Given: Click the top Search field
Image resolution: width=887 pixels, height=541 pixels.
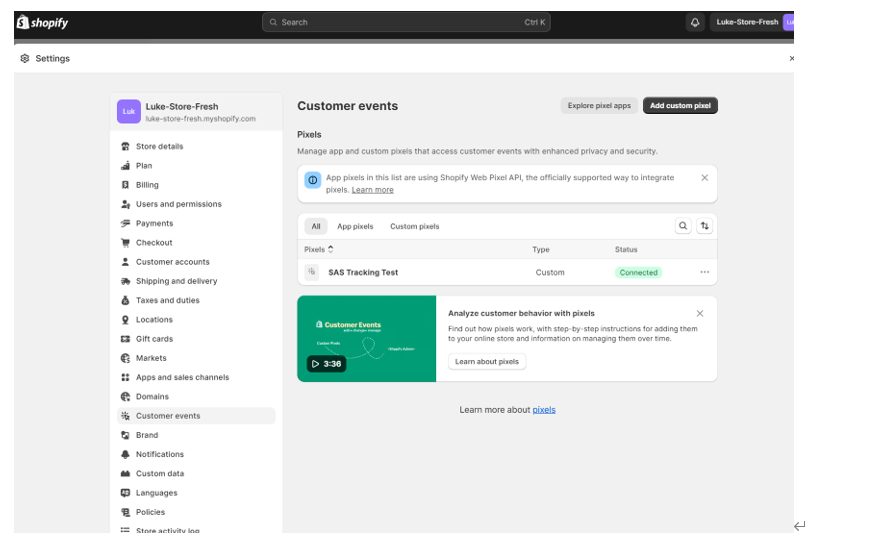Looking at the screenshot, I should [x=406, y=23].
